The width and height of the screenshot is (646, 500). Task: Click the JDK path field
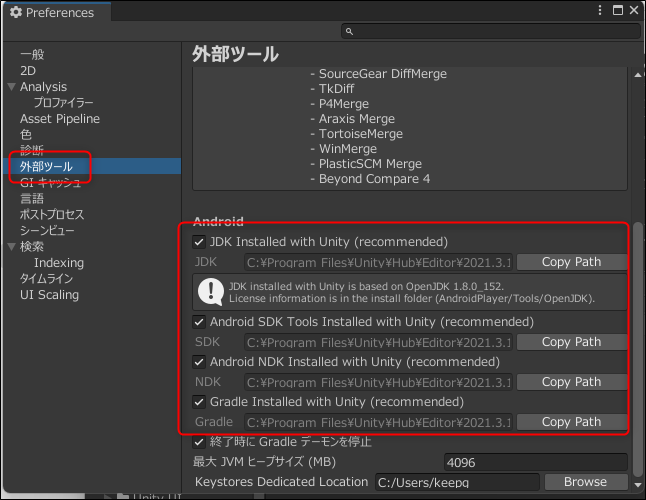coord(378,262)
